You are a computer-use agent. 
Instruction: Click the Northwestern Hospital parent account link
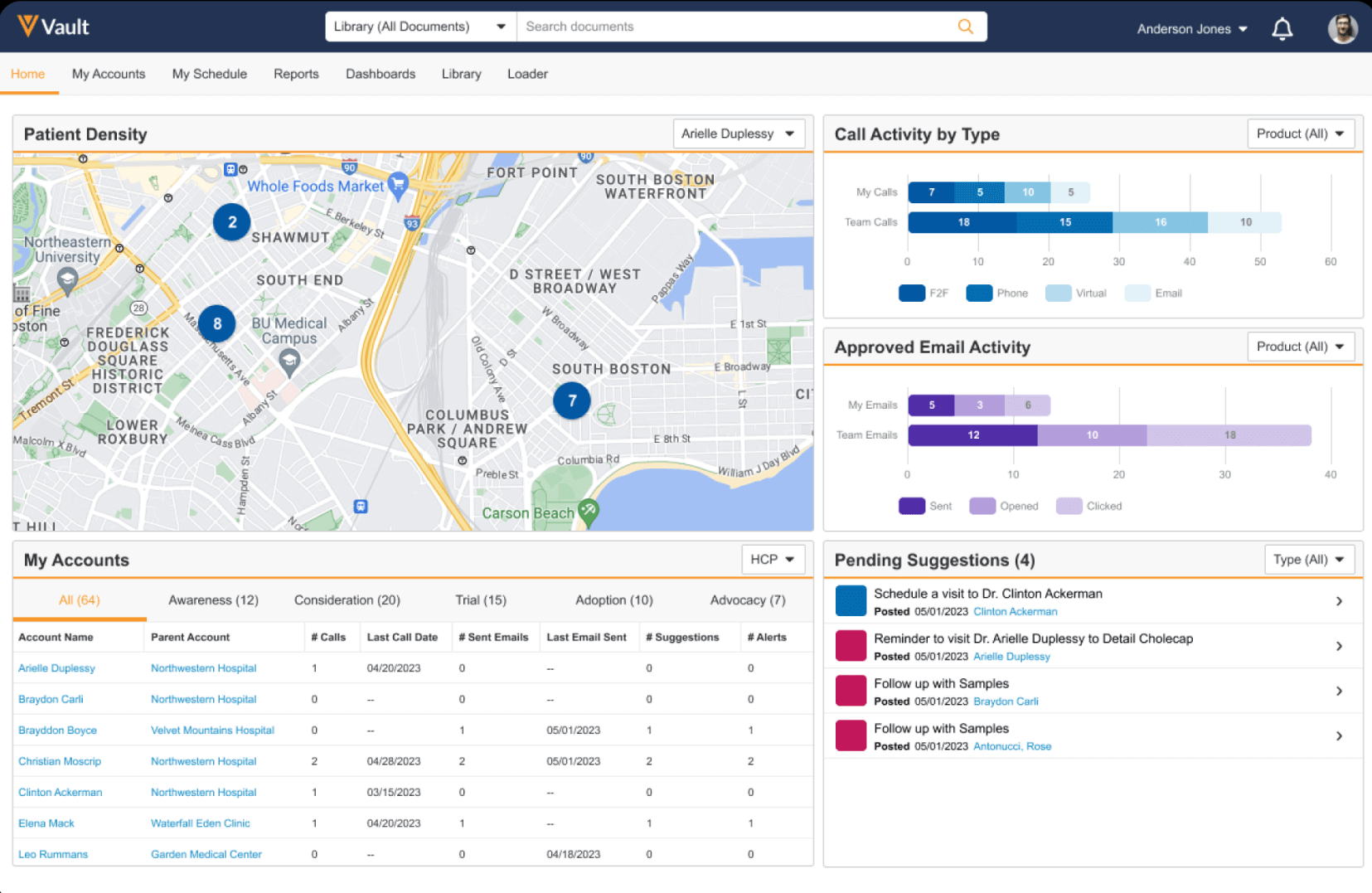203,667
